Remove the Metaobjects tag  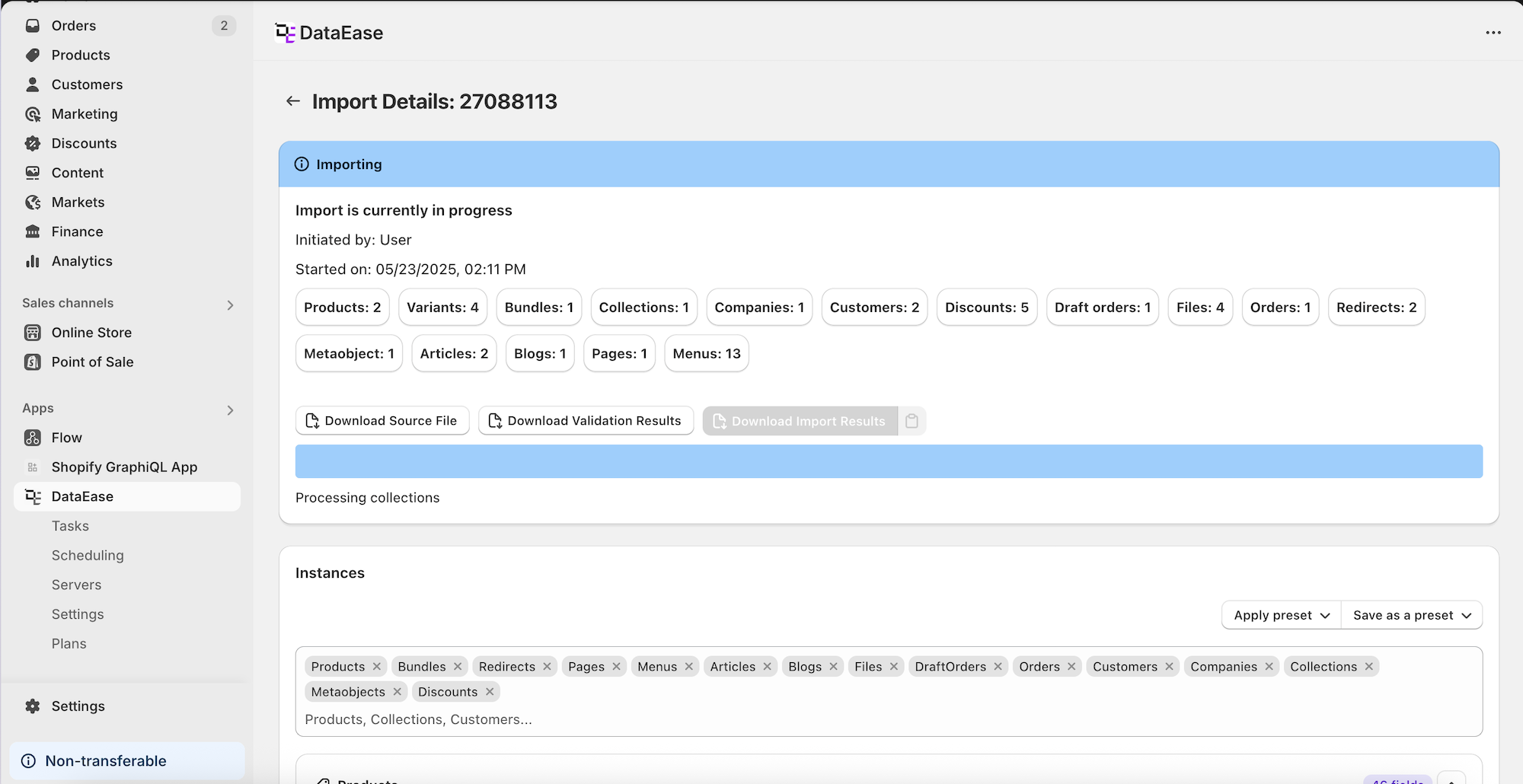[397, 692]
